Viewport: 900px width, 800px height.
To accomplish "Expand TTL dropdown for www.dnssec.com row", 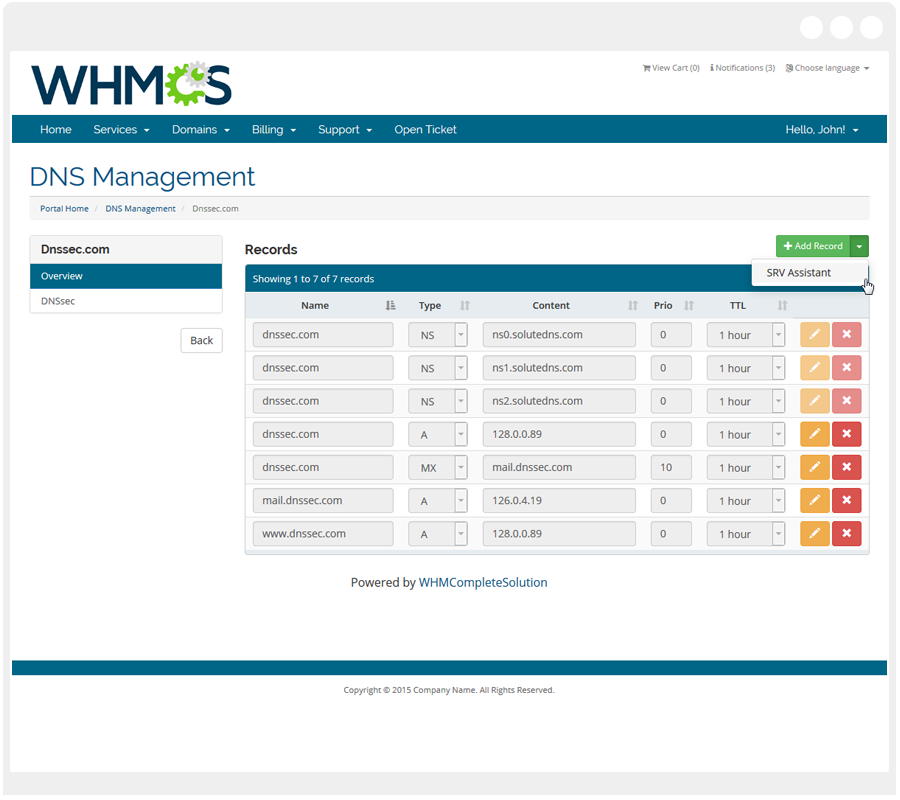I will pyautogui.click(x=778, y=534).
